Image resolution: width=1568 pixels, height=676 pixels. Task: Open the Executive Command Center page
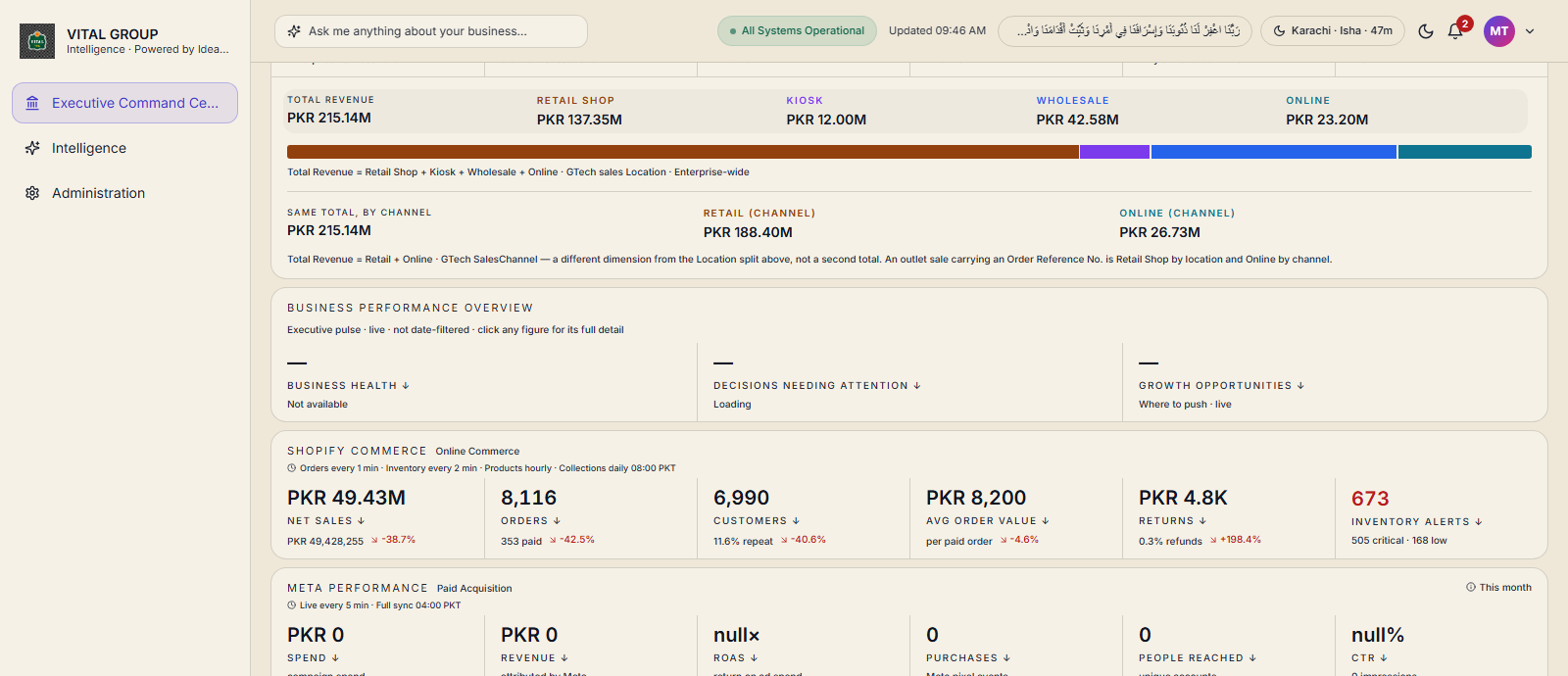coord(124,103)
